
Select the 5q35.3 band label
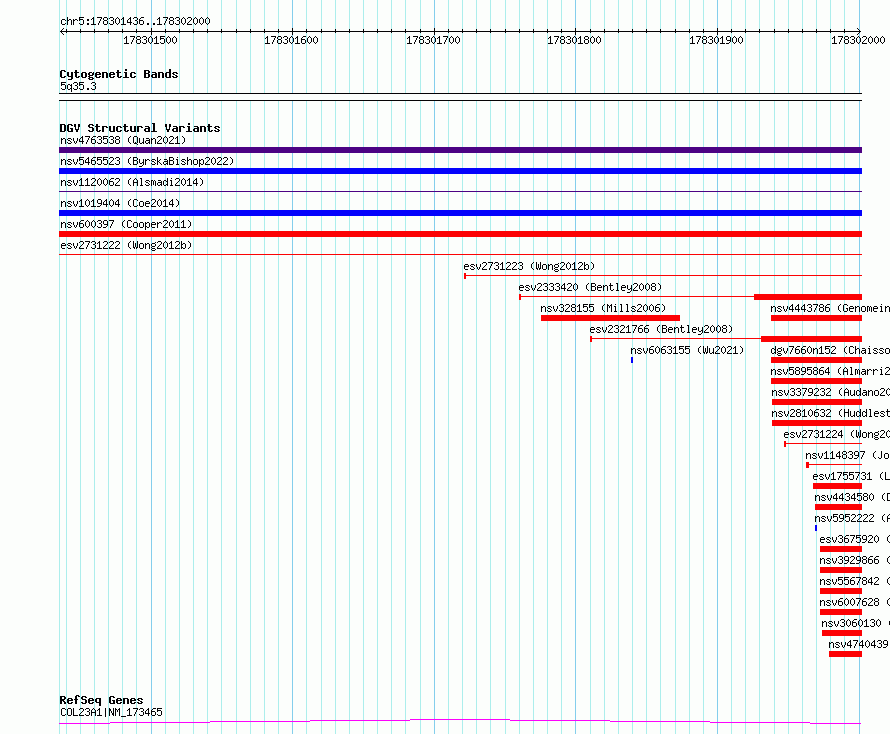coord(78,86)
